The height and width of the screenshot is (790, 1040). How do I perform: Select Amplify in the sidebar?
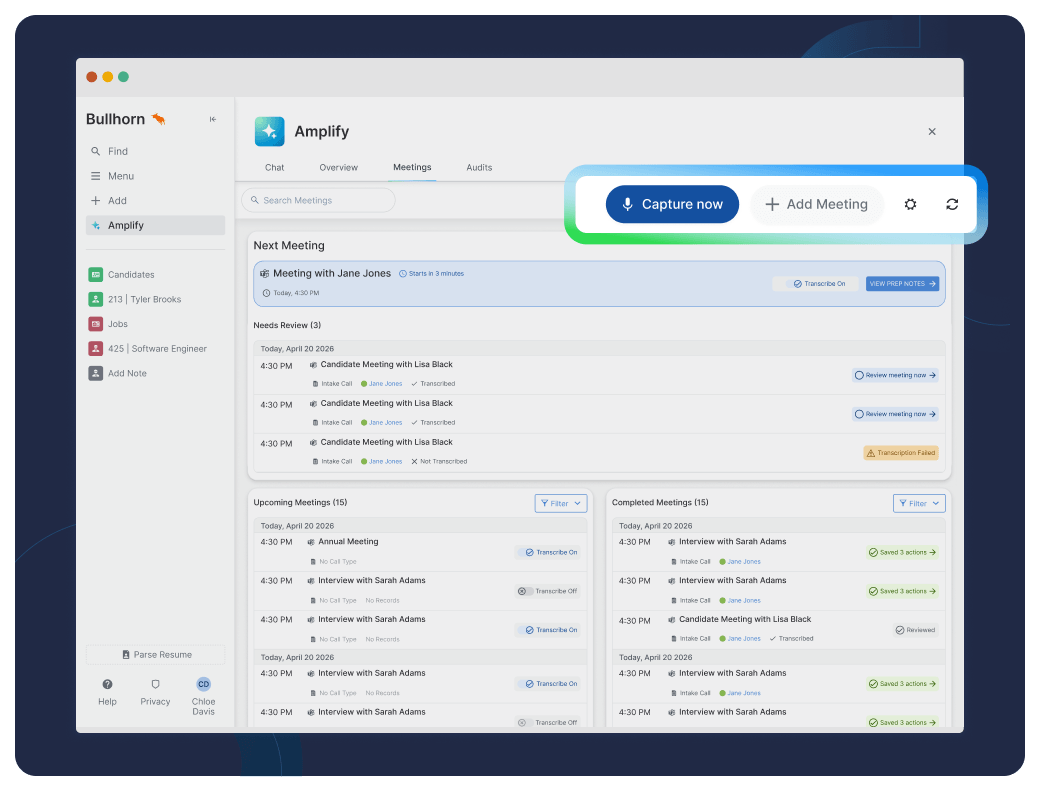tap(155, 225)
